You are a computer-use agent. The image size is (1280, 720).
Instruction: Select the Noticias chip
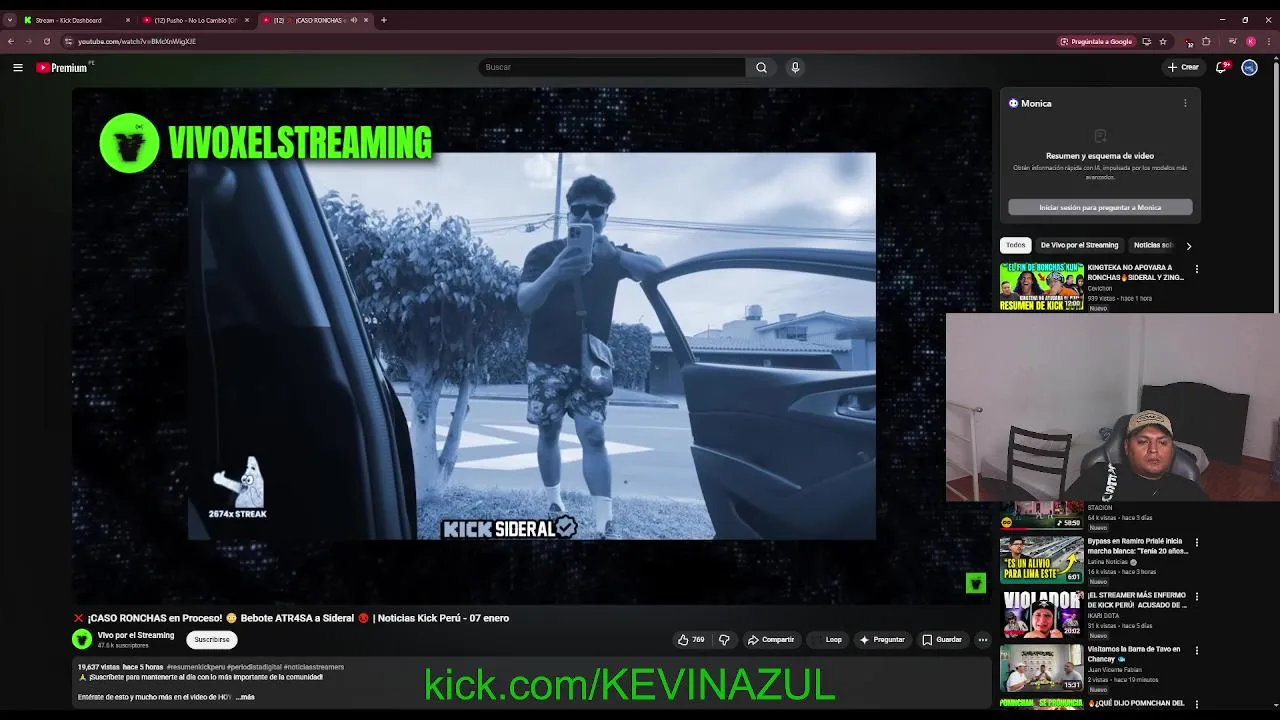[x=1153, y=245]
